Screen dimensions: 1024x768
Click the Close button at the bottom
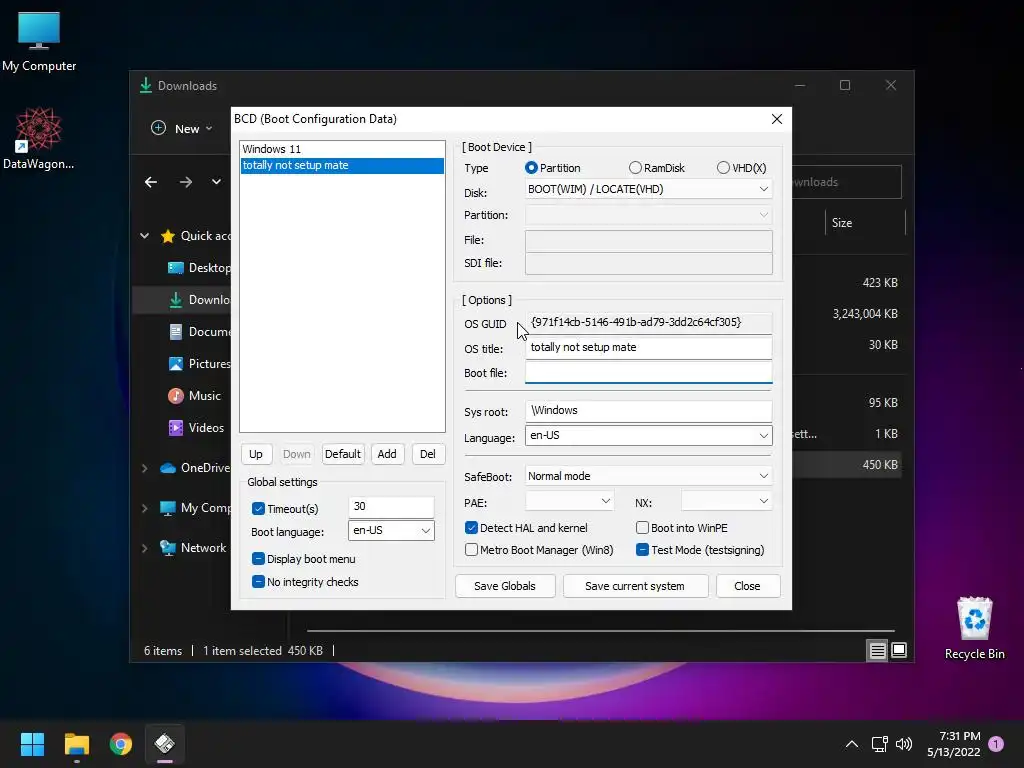pos(747,586)
